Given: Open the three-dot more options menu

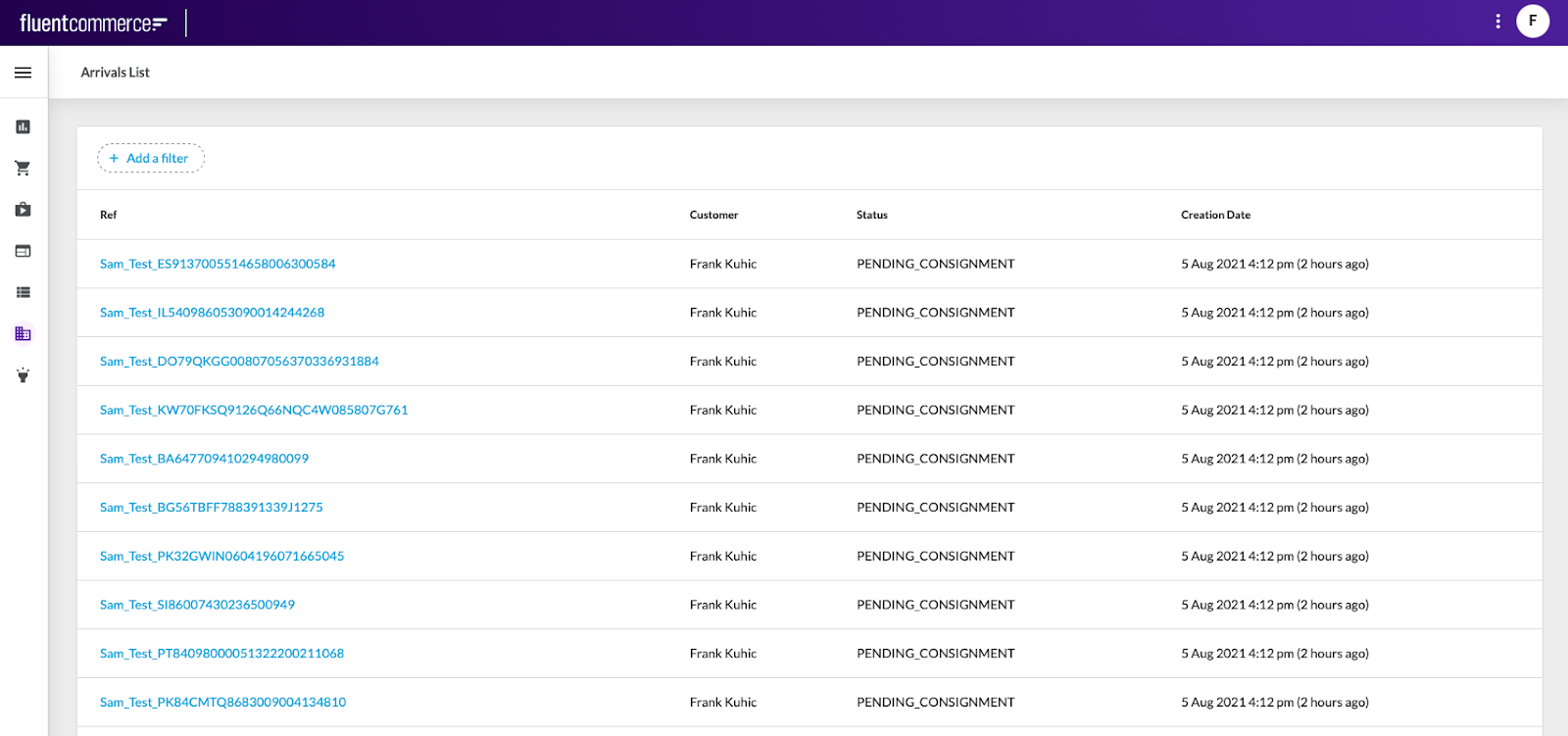Looking at the screenshot, I should [1497, 22].
